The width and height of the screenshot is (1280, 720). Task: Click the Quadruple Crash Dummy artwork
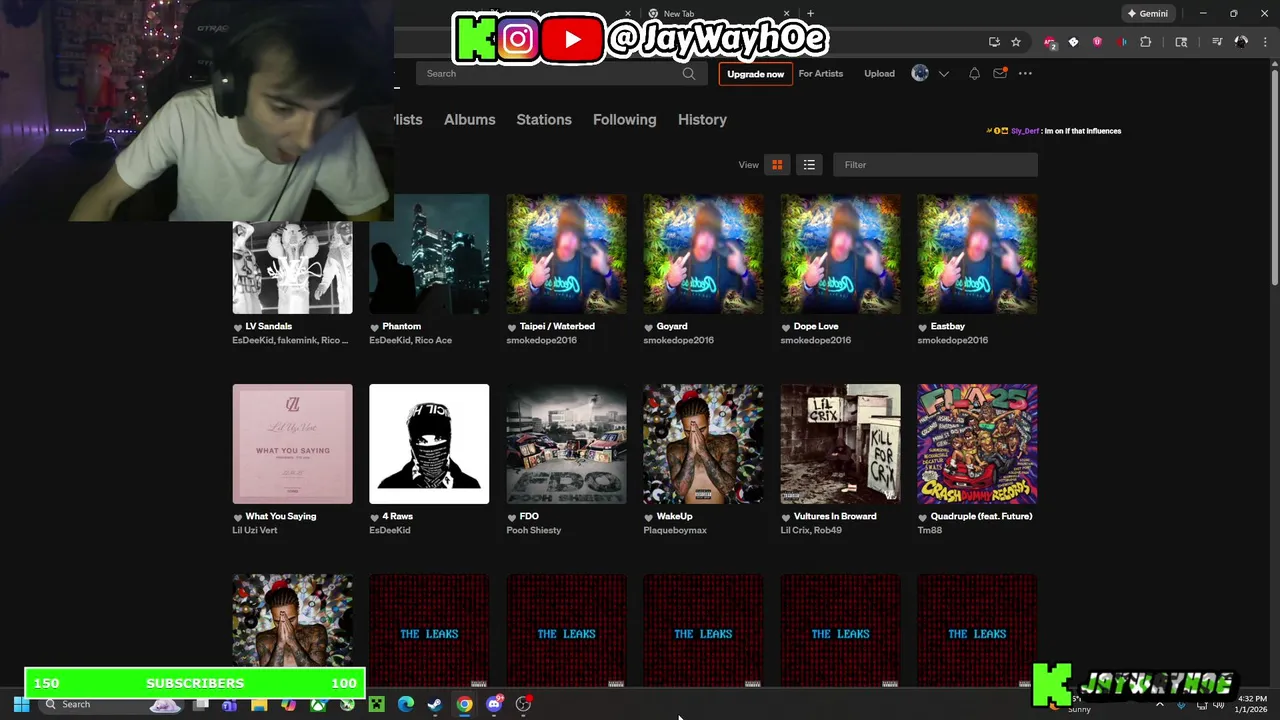977,444
